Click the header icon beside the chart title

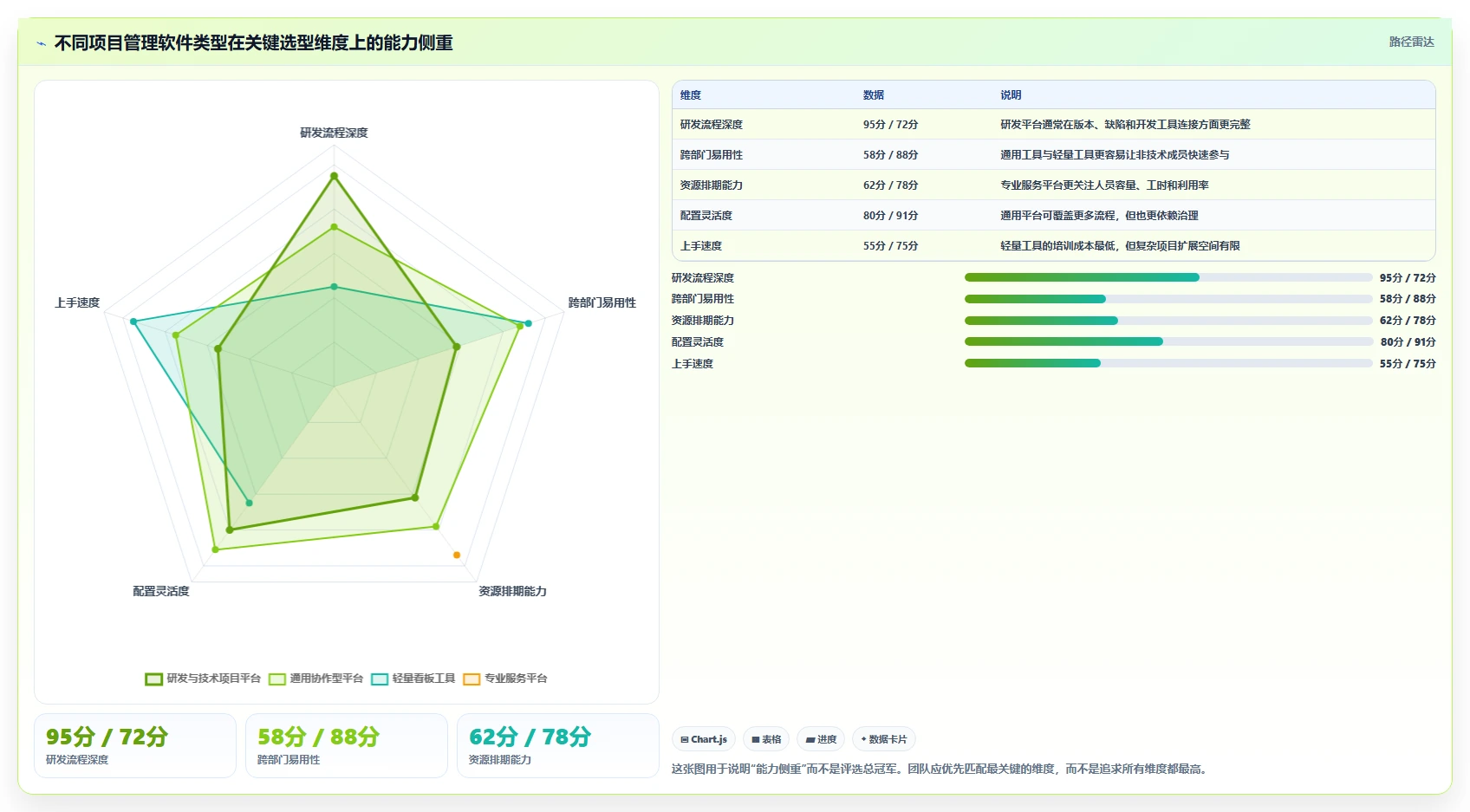coord(41,43)
